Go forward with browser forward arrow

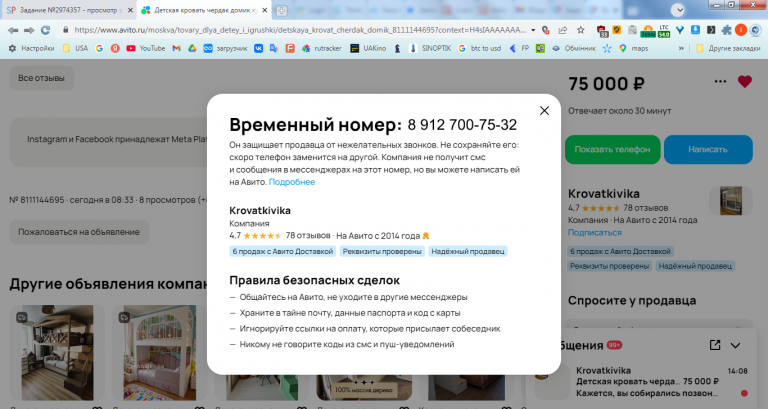click(x=29, y=30)
